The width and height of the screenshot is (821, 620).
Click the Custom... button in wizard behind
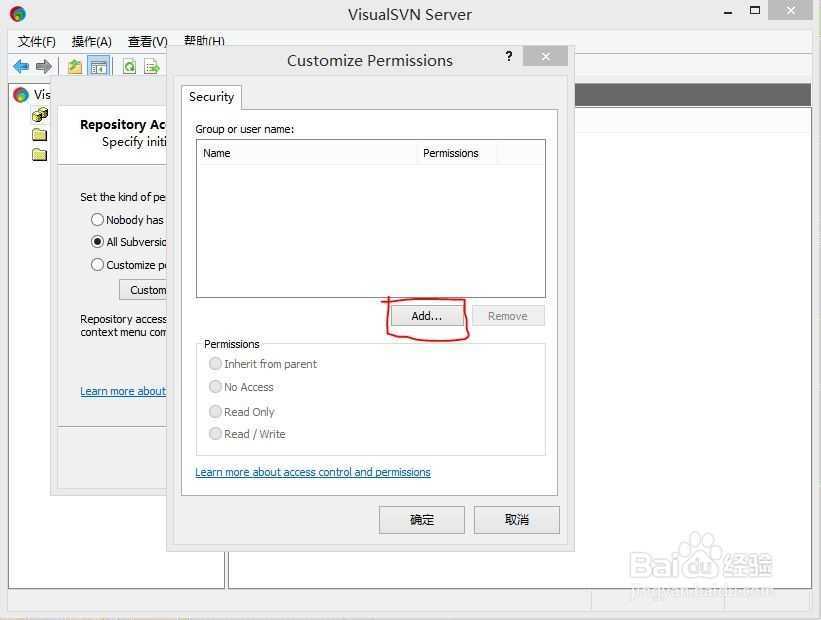coord(143,290)
